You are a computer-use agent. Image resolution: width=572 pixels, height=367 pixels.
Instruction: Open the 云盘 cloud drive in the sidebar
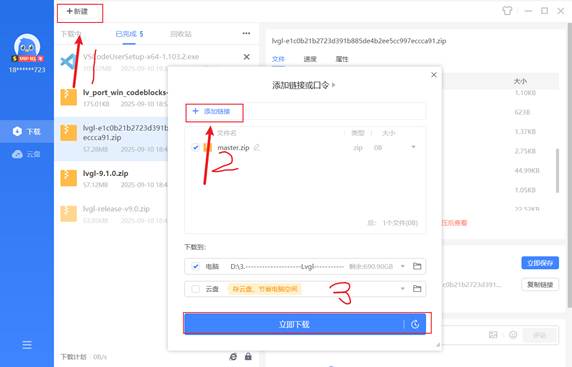[x=27, y=154]
